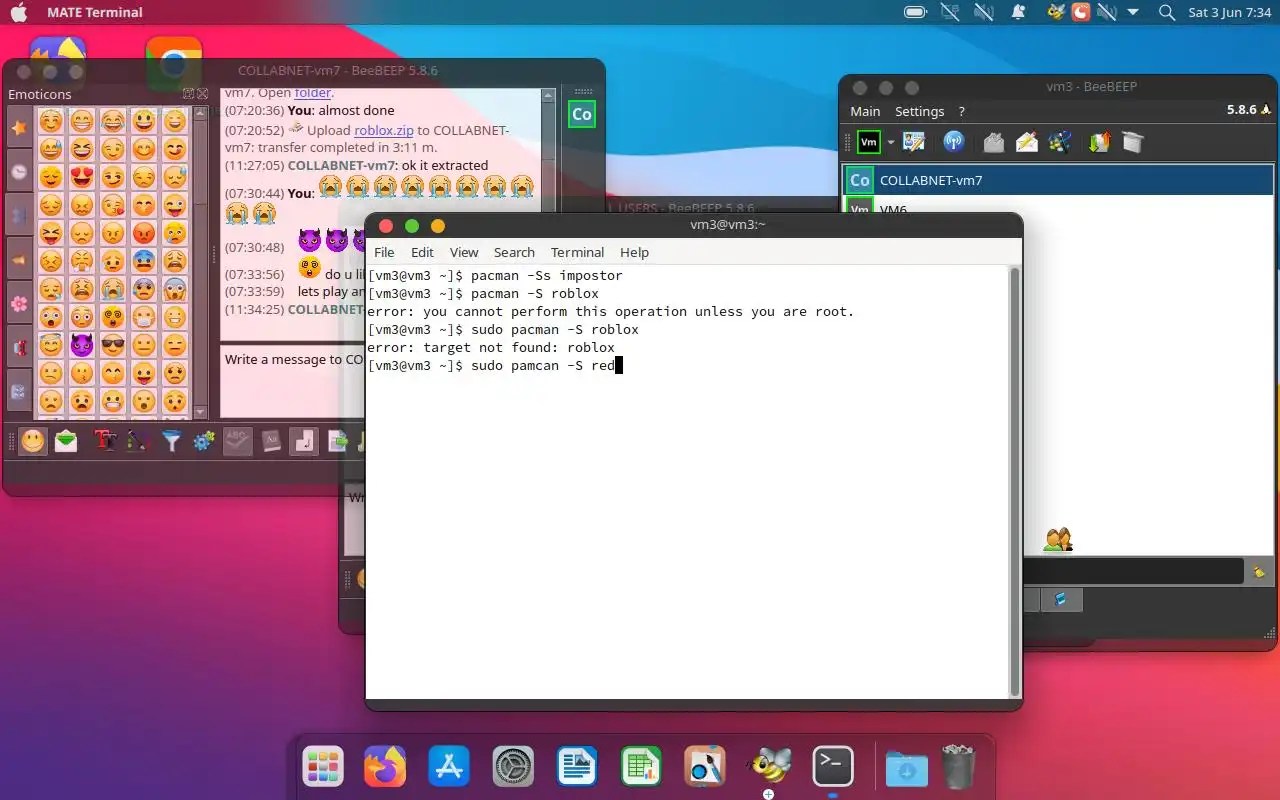
Task: Select the red car emoticon category
Action: (19, 348)
